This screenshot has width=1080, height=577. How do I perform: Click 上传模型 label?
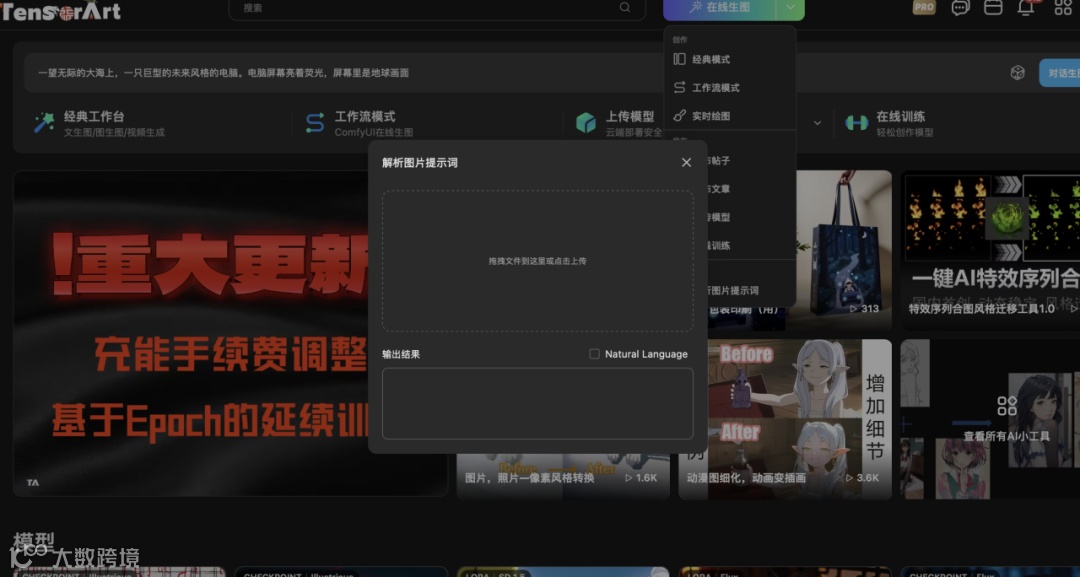click(x=630, y=117)
